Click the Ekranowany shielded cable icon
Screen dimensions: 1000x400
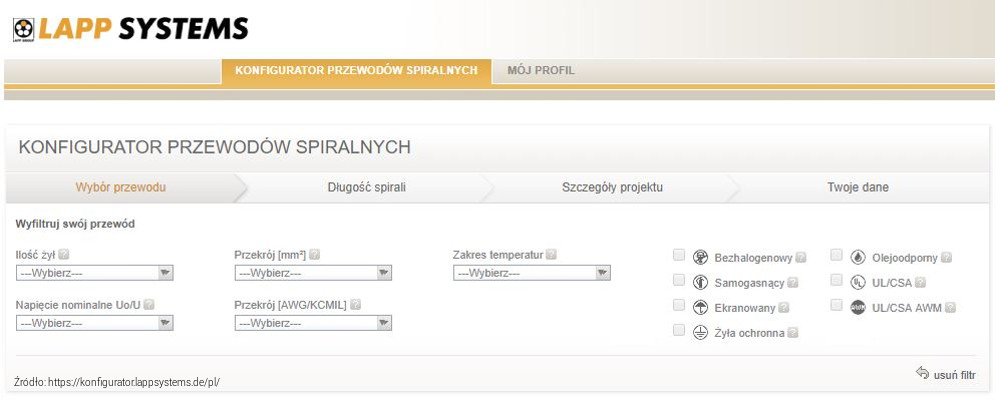click(x=701, y=307)
